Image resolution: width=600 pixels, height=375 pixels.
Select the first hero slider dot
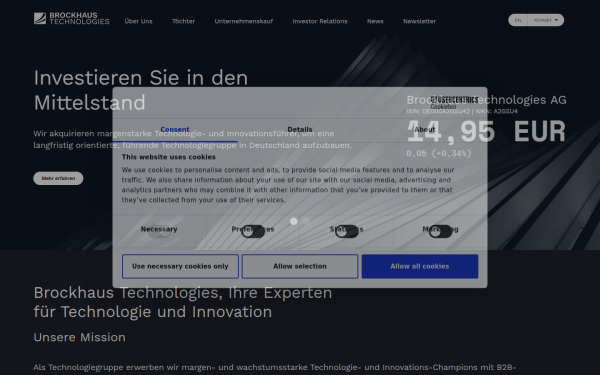(293, 221)
